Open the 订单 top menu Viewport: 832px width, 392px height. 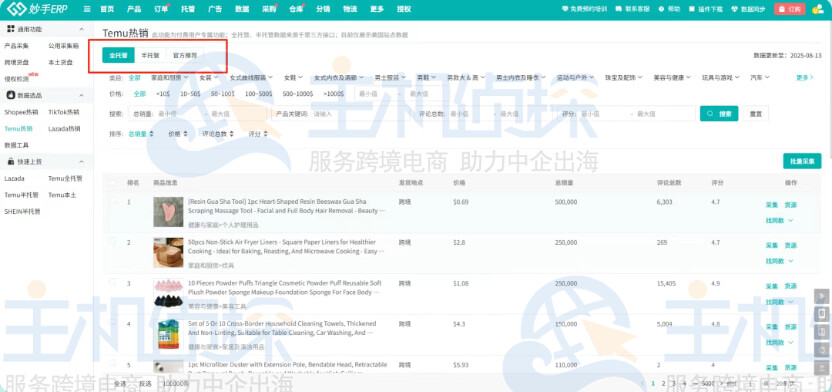[x=161, y=9]
